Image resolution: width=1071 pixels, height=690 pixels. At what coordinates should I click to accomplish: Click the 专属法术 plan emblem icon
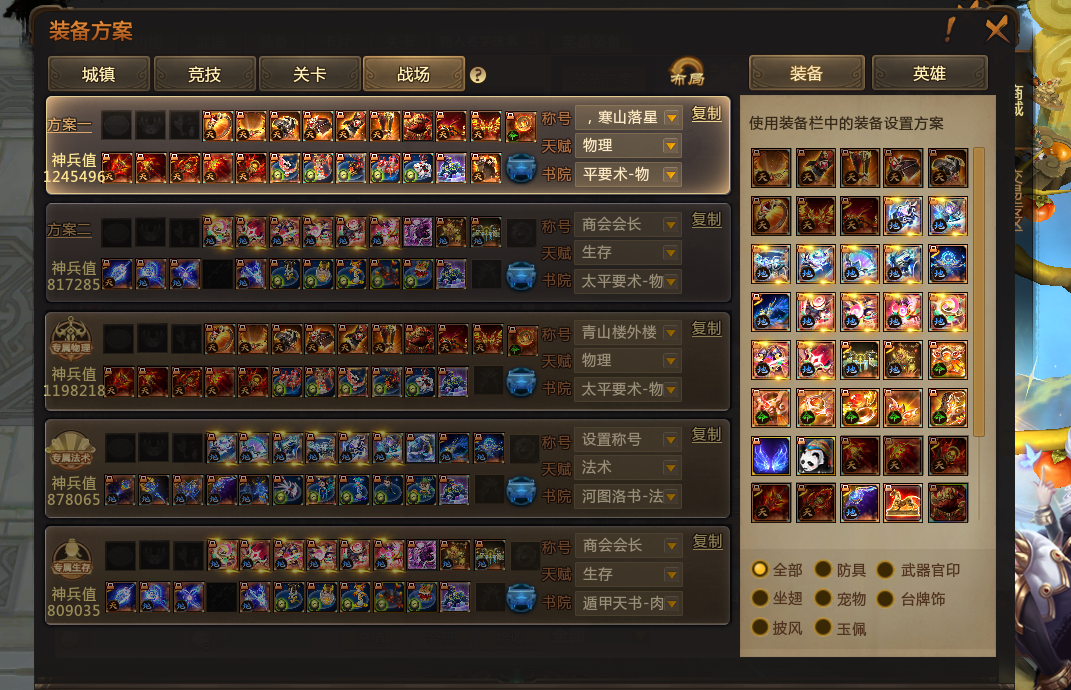click(x=72, y=449)
